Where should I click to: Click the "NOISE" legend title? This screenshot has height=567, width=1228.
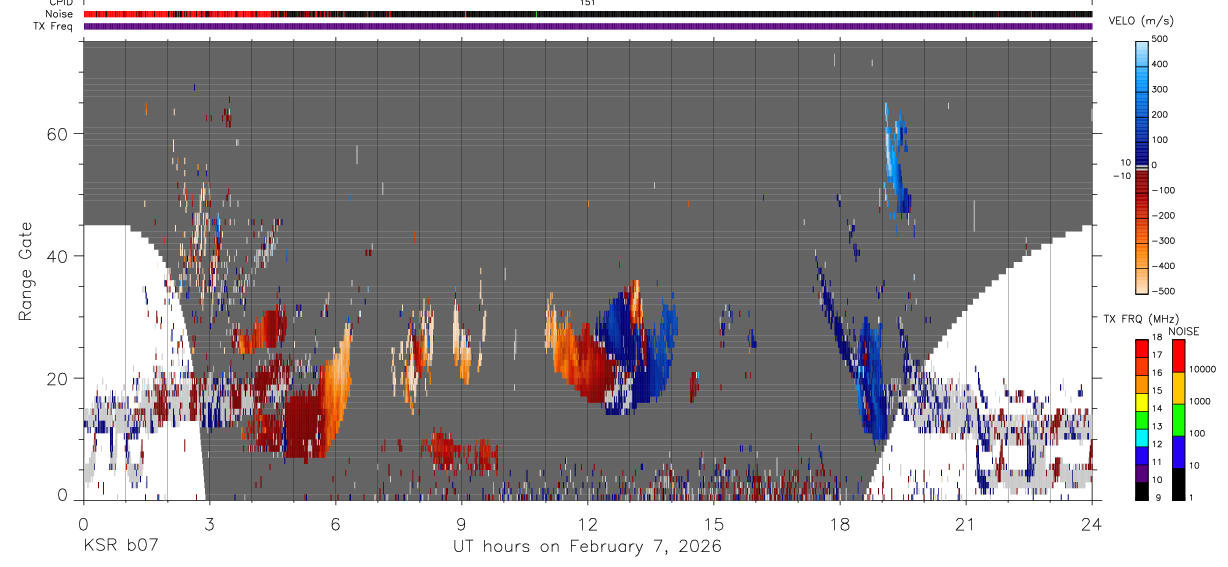click(1183, 331)
